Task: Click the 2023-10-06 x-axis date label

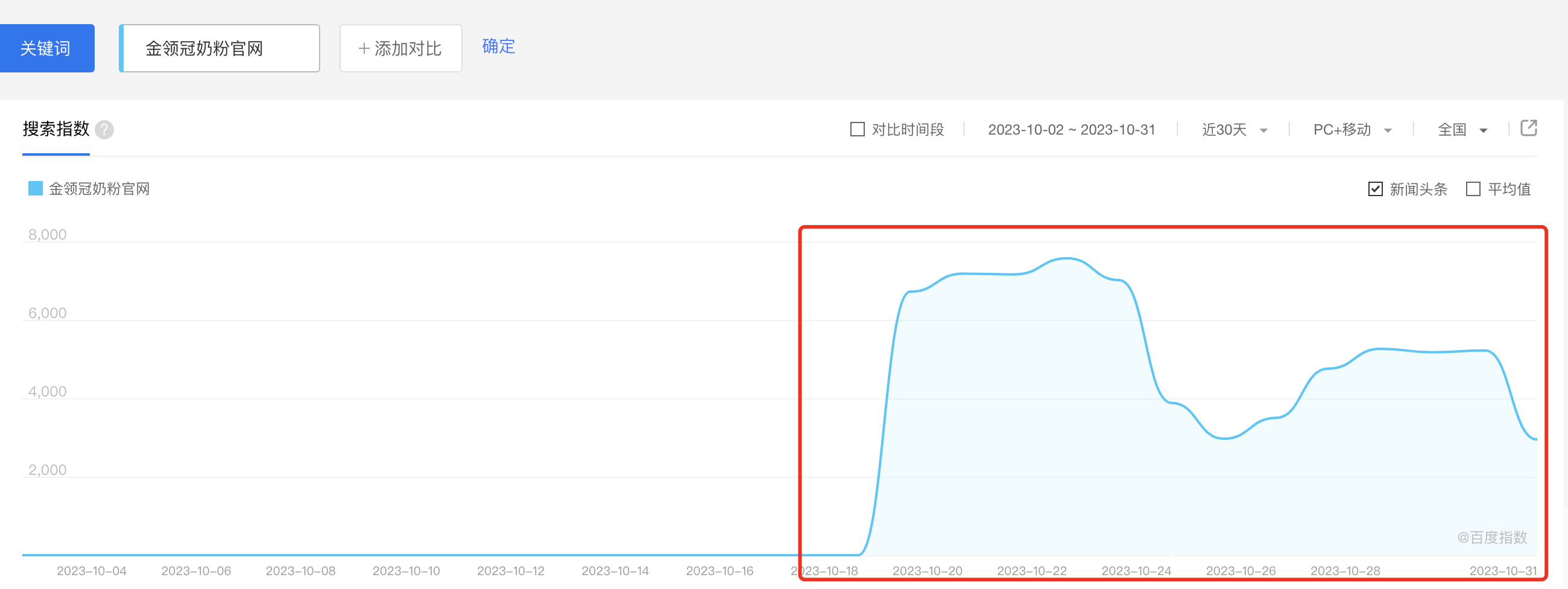Action: (196, 571)
